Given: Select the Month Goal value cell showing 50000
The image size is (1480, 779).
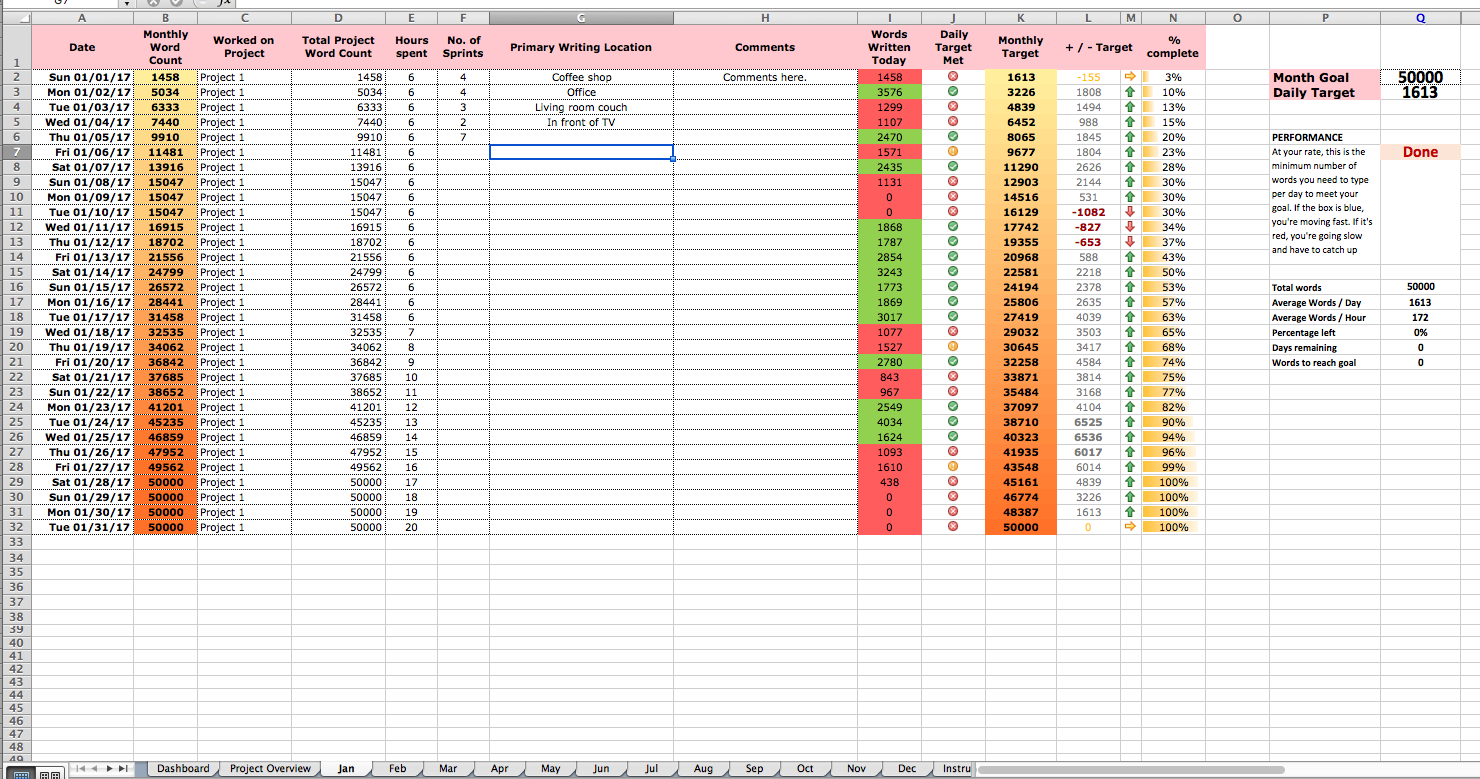Looking at the screenshot, I should 1420,77.
